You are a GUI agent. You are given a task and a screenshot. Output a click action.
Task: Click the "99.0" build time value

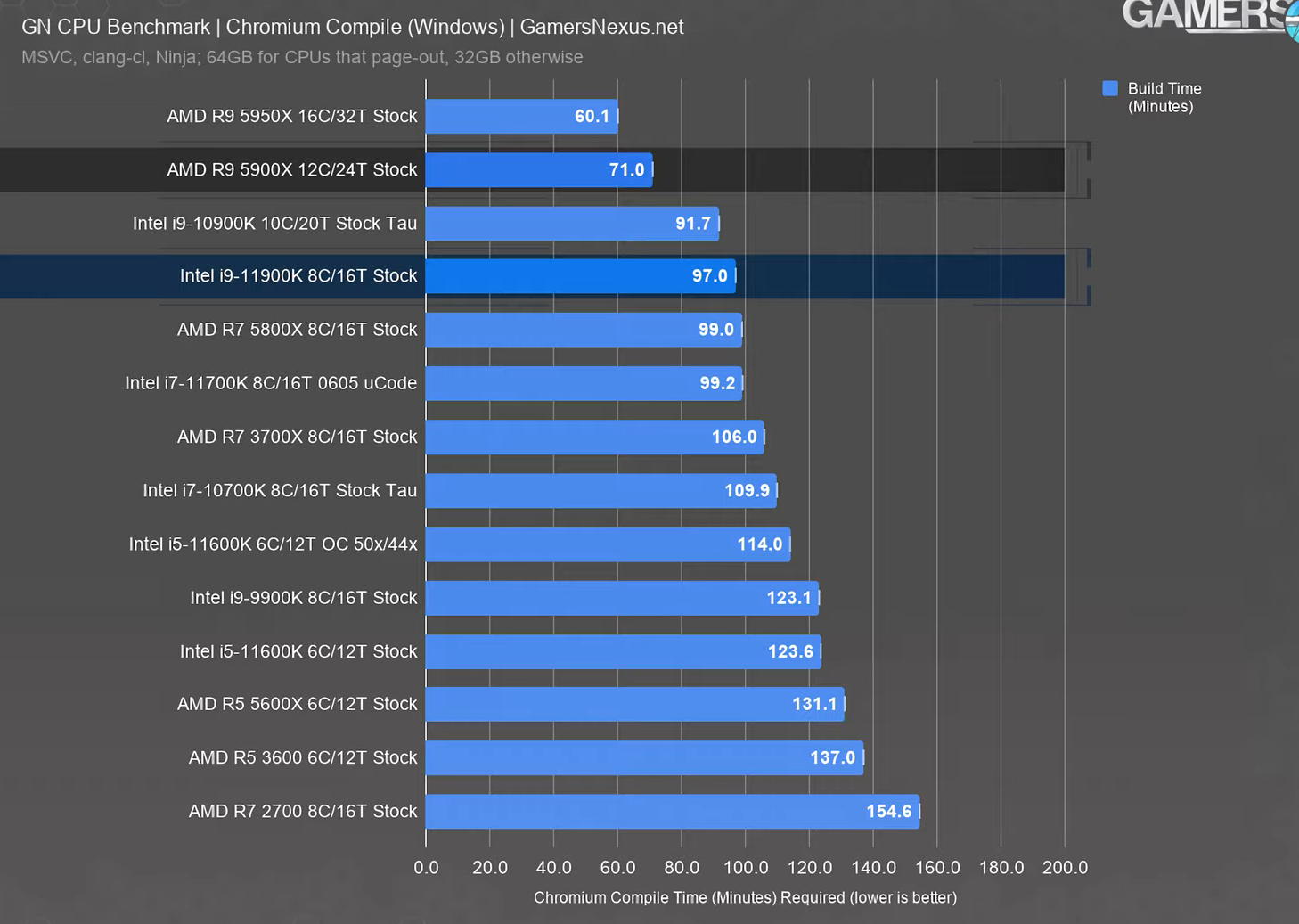click(x=716, y=330)
